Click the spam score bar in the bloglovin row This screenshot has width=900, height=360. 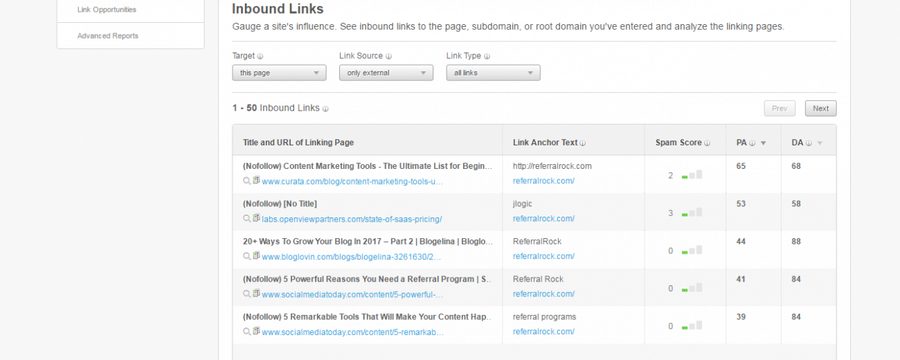click(692, 251)
